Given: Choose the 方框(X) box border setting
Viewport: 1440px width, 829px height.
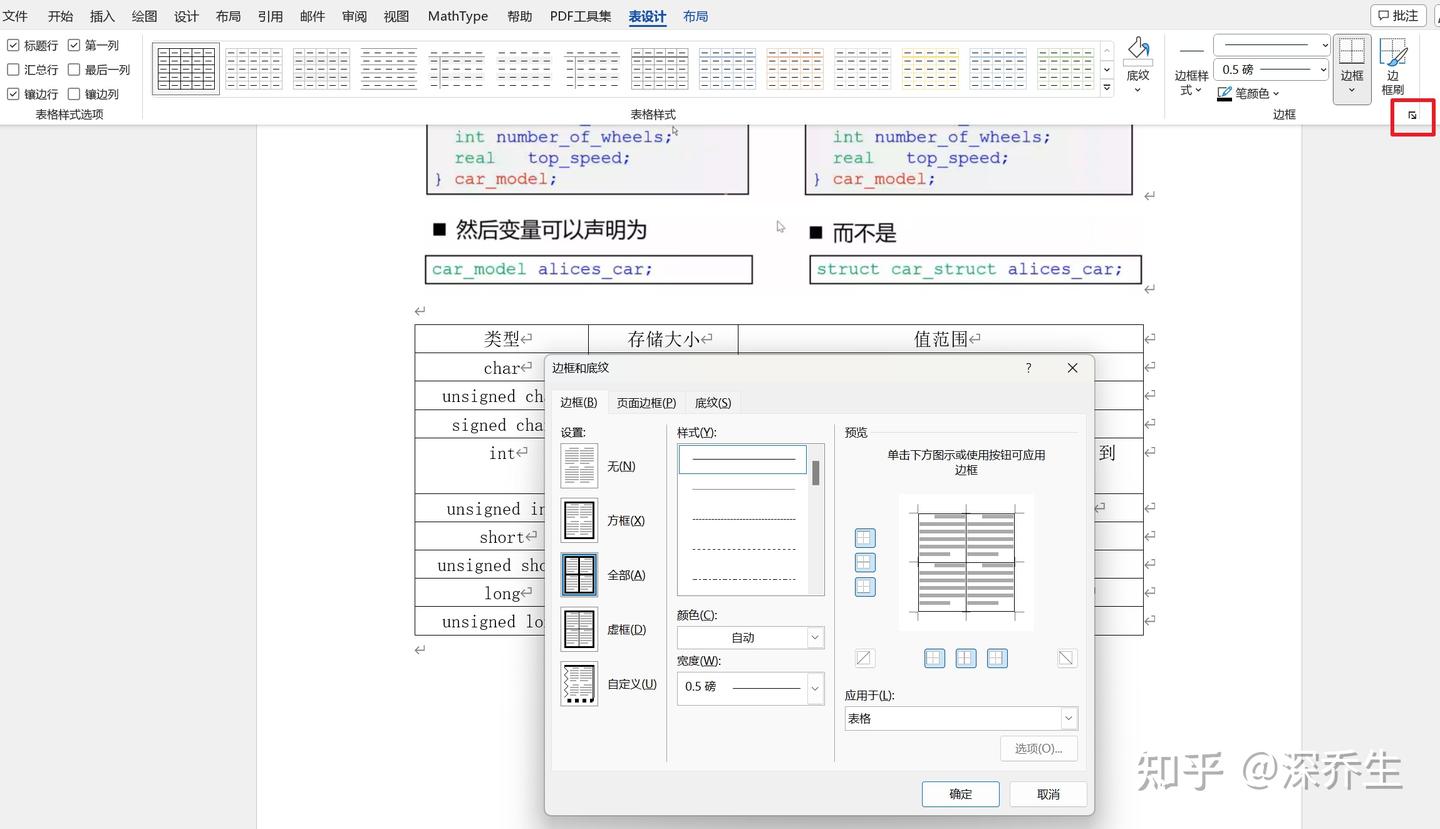Looking at the screenshot, I should (x=579, y=521).
